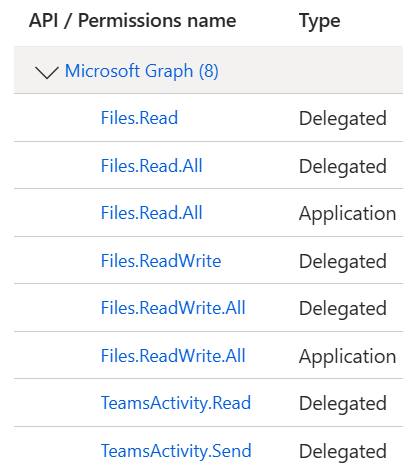Open the TeamsActivity.Send permission

[x=176, y=451]
